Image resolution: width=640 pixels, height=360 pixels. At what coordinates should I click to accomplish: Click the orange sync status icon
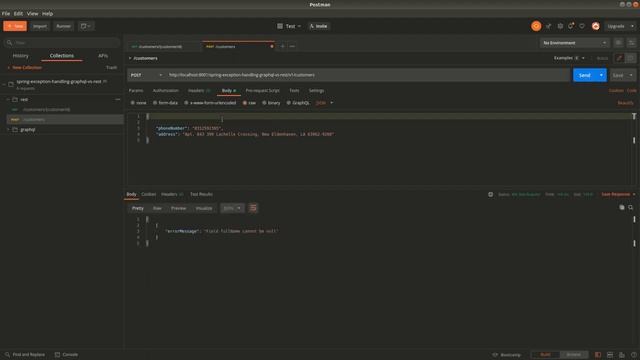pos(536,26)
